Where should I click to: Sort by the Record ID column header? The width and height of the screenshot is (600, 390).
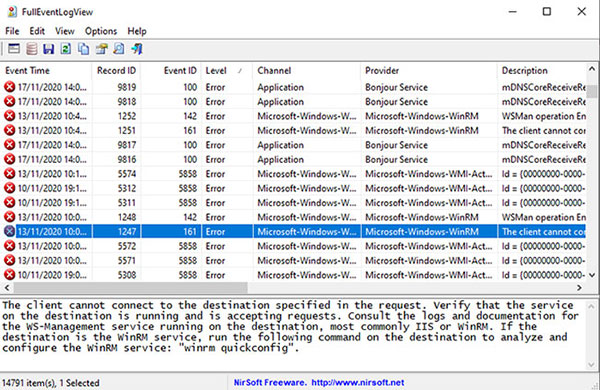[x=116, y=70]
